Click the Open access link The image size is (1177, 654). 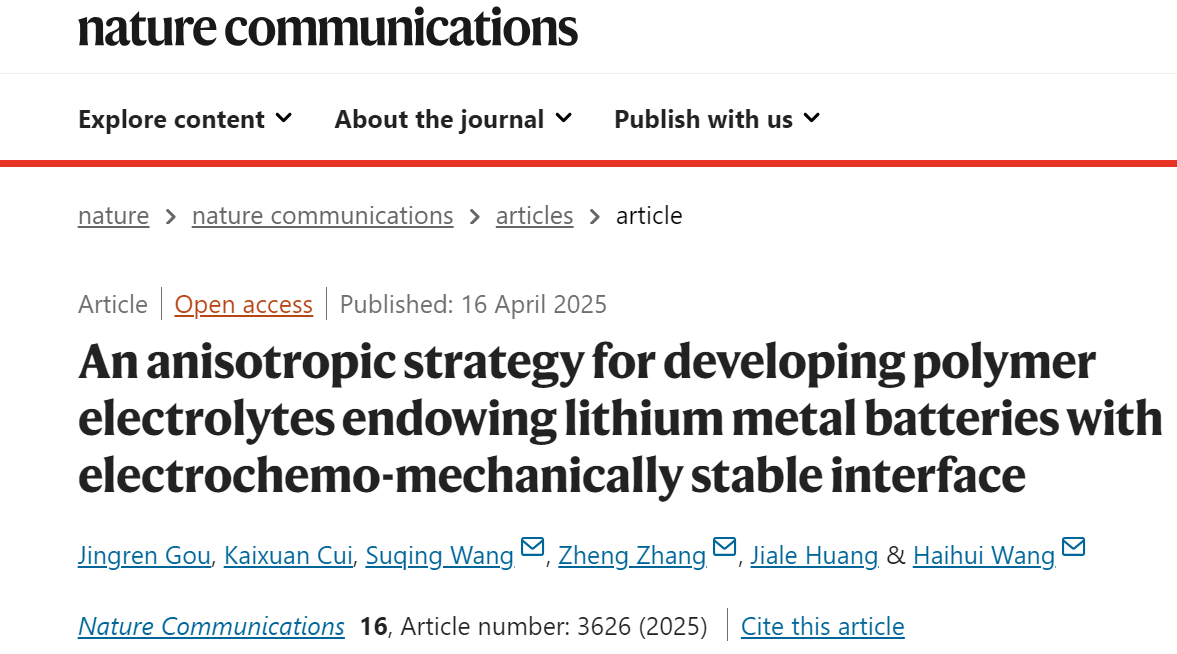coord(244,305)
